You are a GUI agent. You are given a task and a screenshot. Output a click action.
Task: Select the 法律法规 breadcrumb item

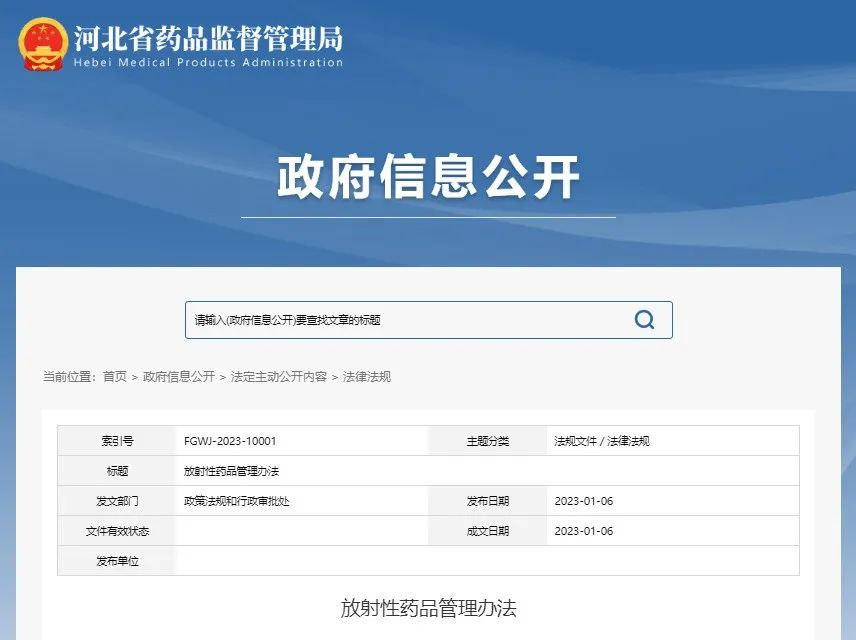click(x=367, y=377)
